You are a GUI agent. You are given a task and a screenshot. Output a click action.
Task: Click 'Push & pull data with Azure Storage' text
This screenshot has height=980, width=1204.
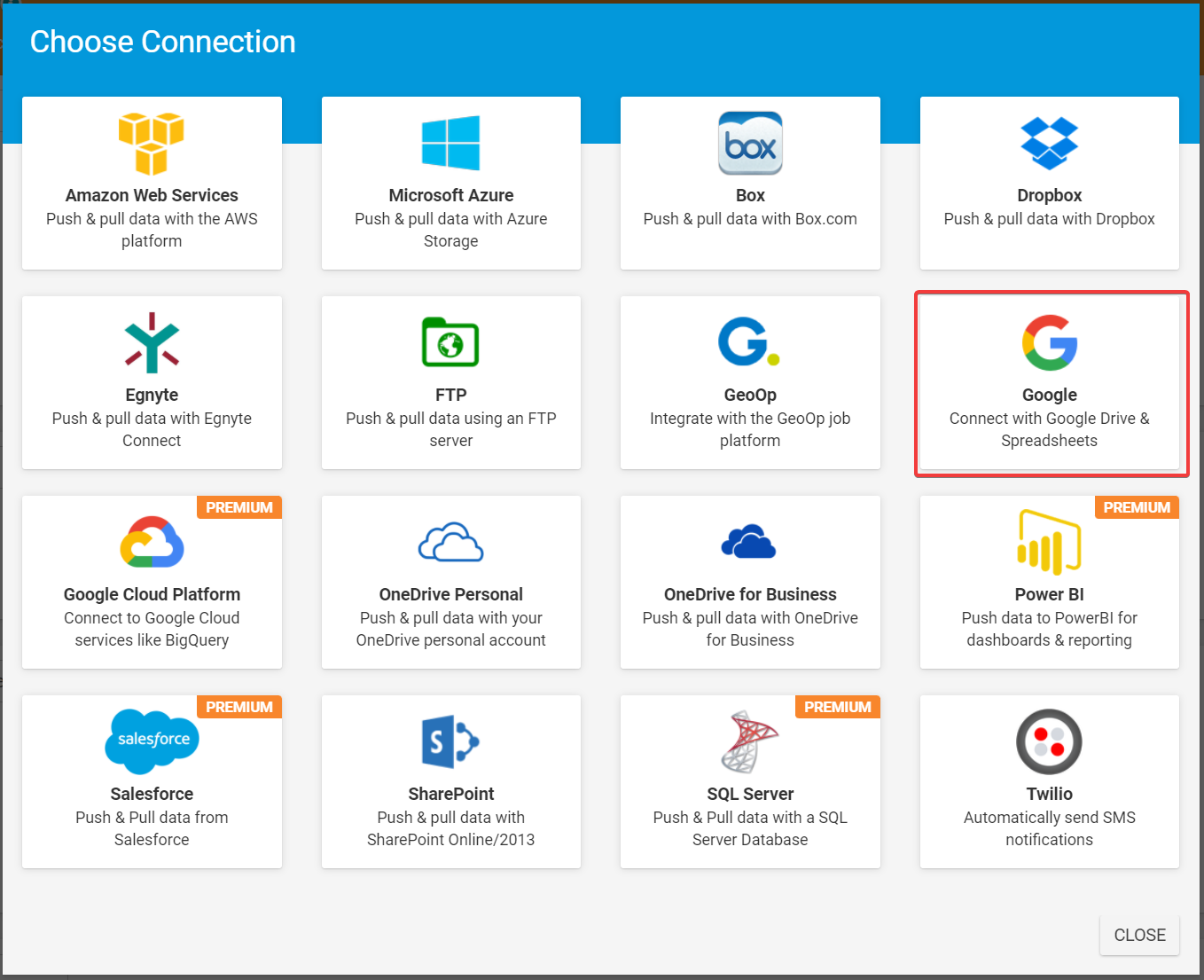click(450, 230)
